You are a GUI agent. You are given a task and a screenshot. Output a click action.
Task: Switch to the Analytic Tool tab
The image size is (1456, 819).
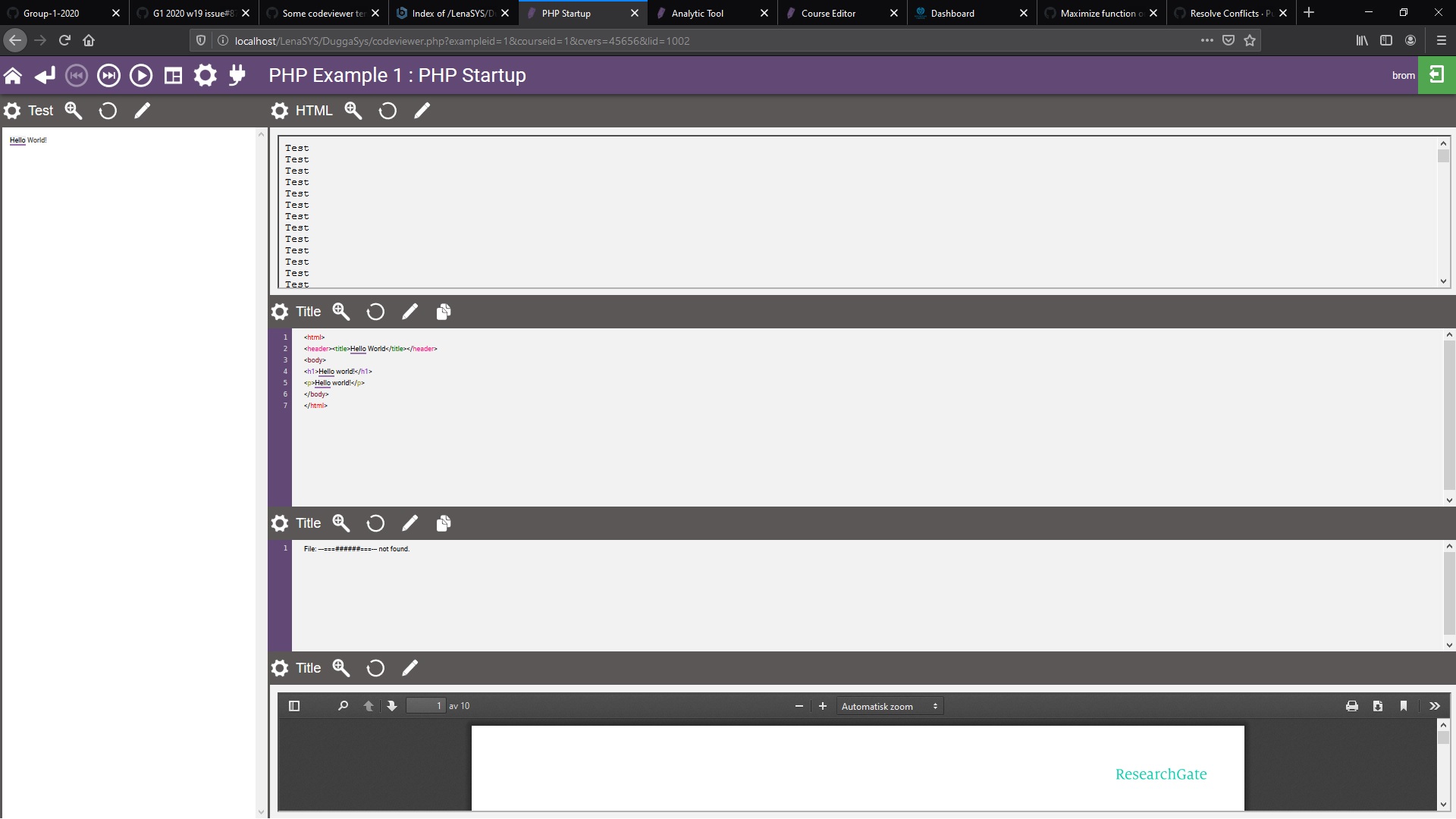click(x=698, y=13)
